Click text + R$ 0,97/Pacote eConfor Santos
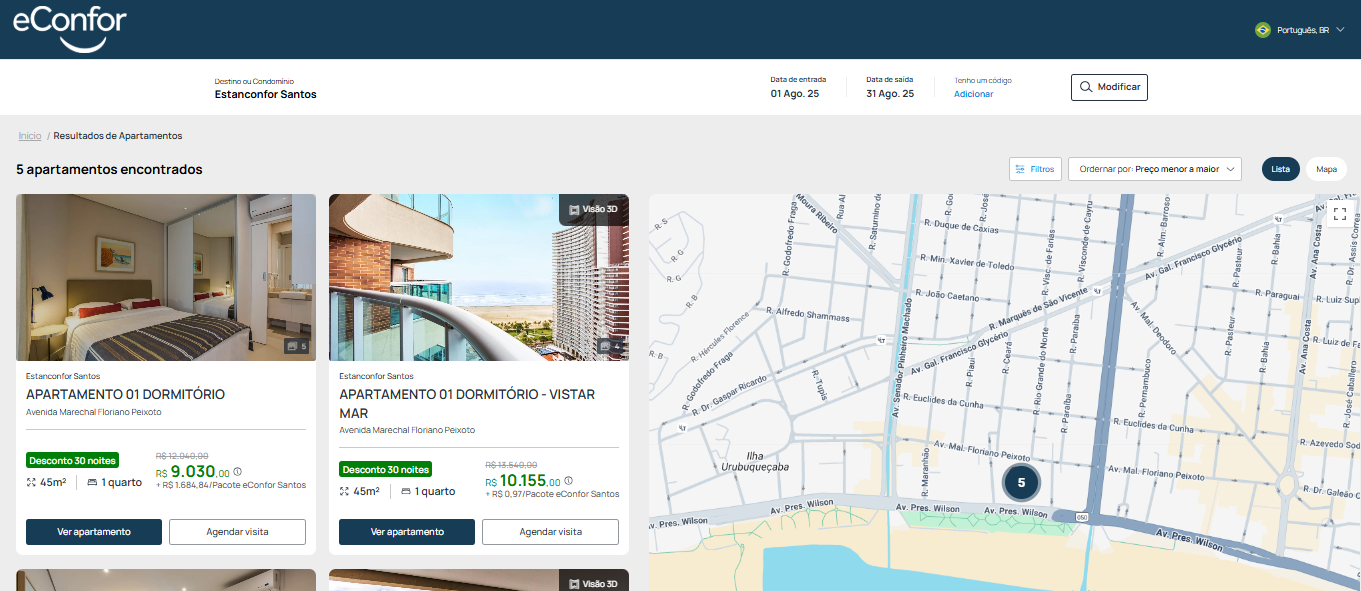This screenshot has height=591, width=1361. click(552, 494)
